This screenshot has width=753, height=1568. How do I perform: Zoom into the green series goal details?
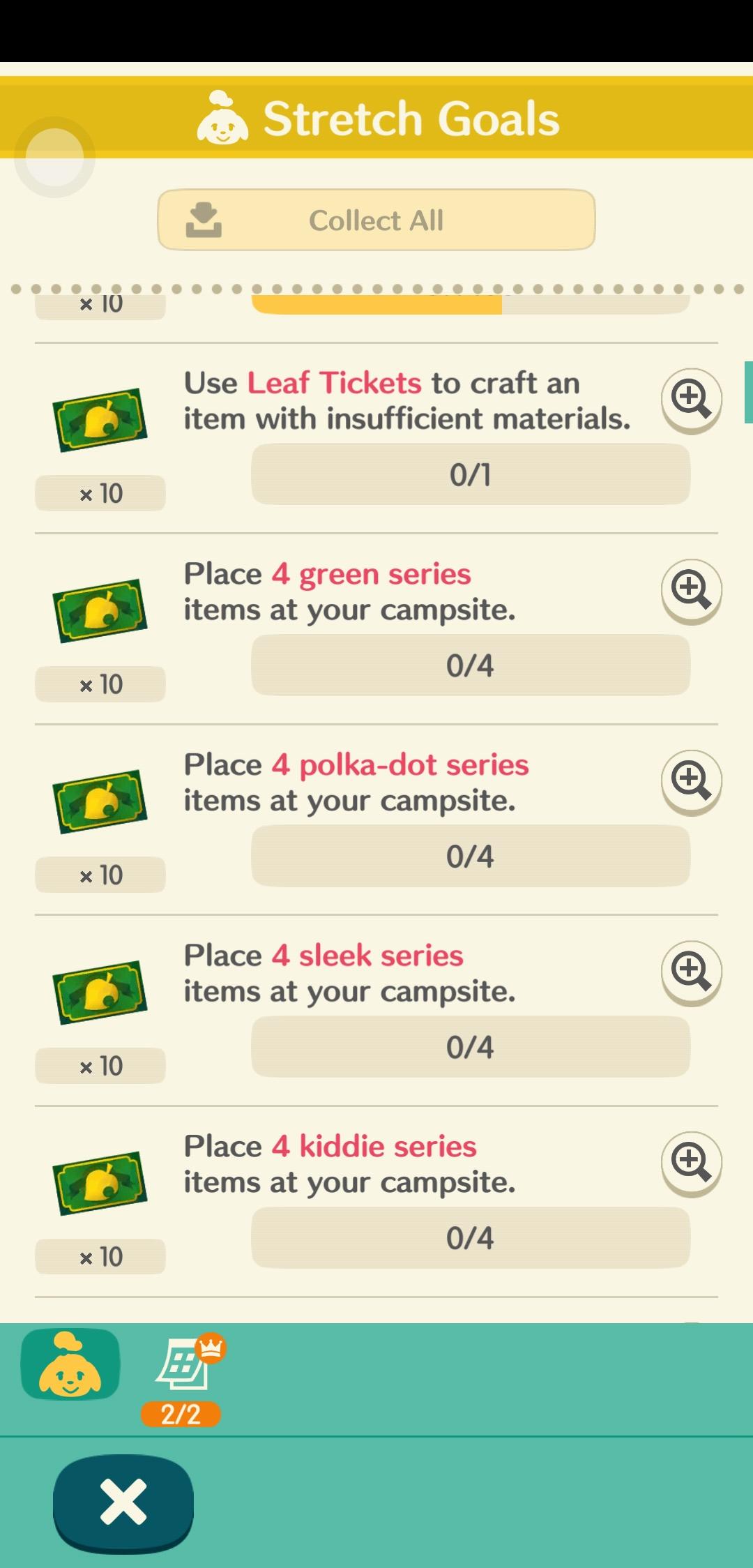[691, 591]
